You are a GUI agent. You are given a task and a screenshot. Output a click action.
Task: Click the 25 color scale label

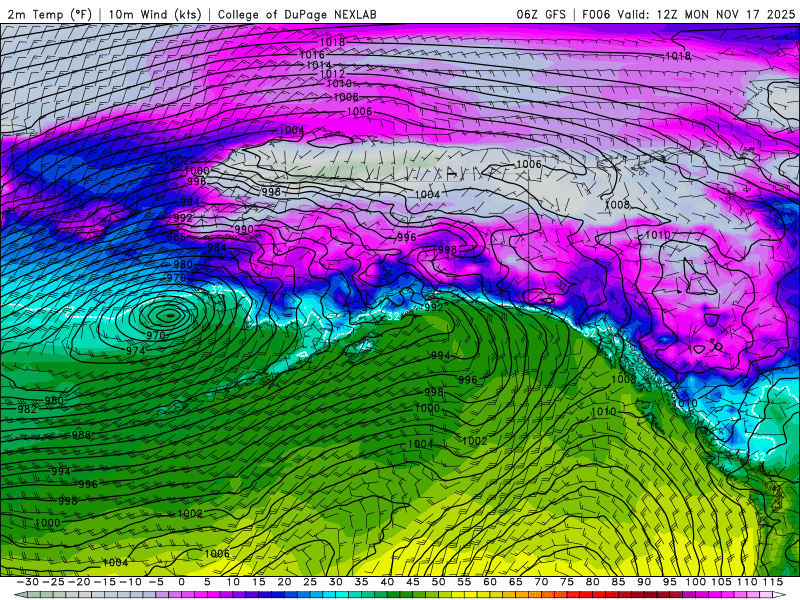coord(310,582)
